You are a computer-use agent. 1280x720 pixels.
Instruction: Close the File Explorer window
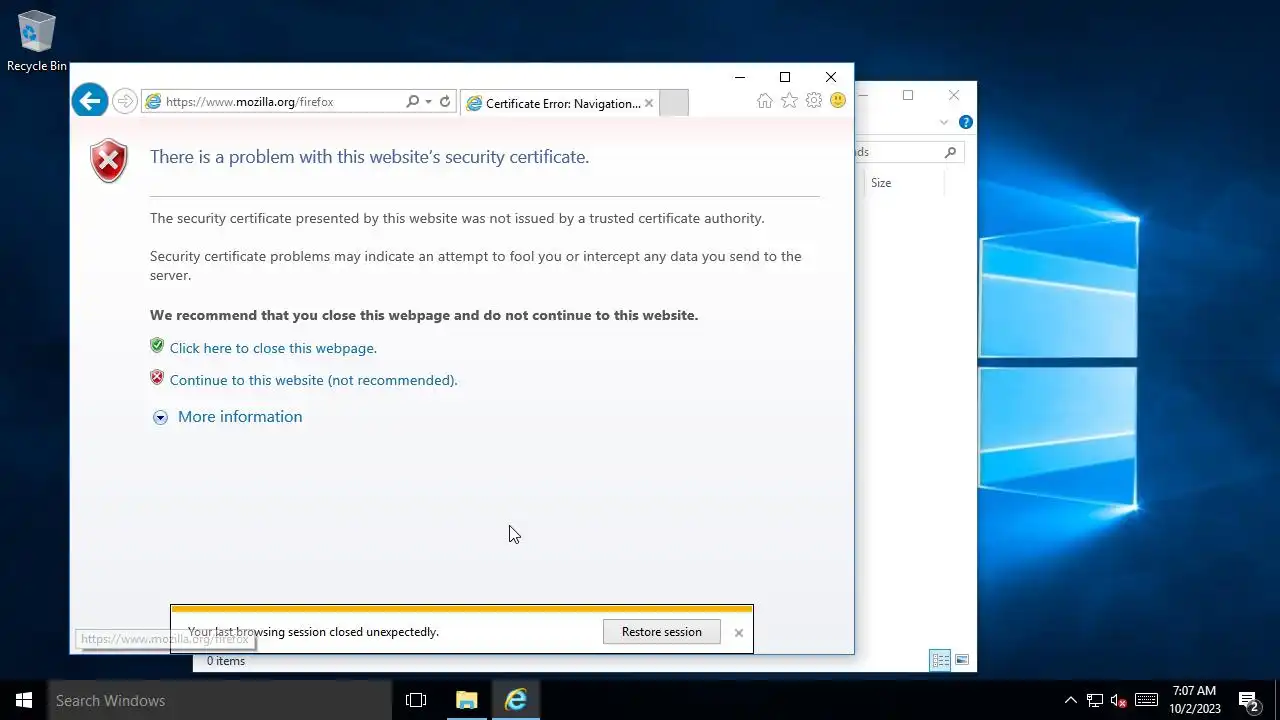(x=954, y=95)
